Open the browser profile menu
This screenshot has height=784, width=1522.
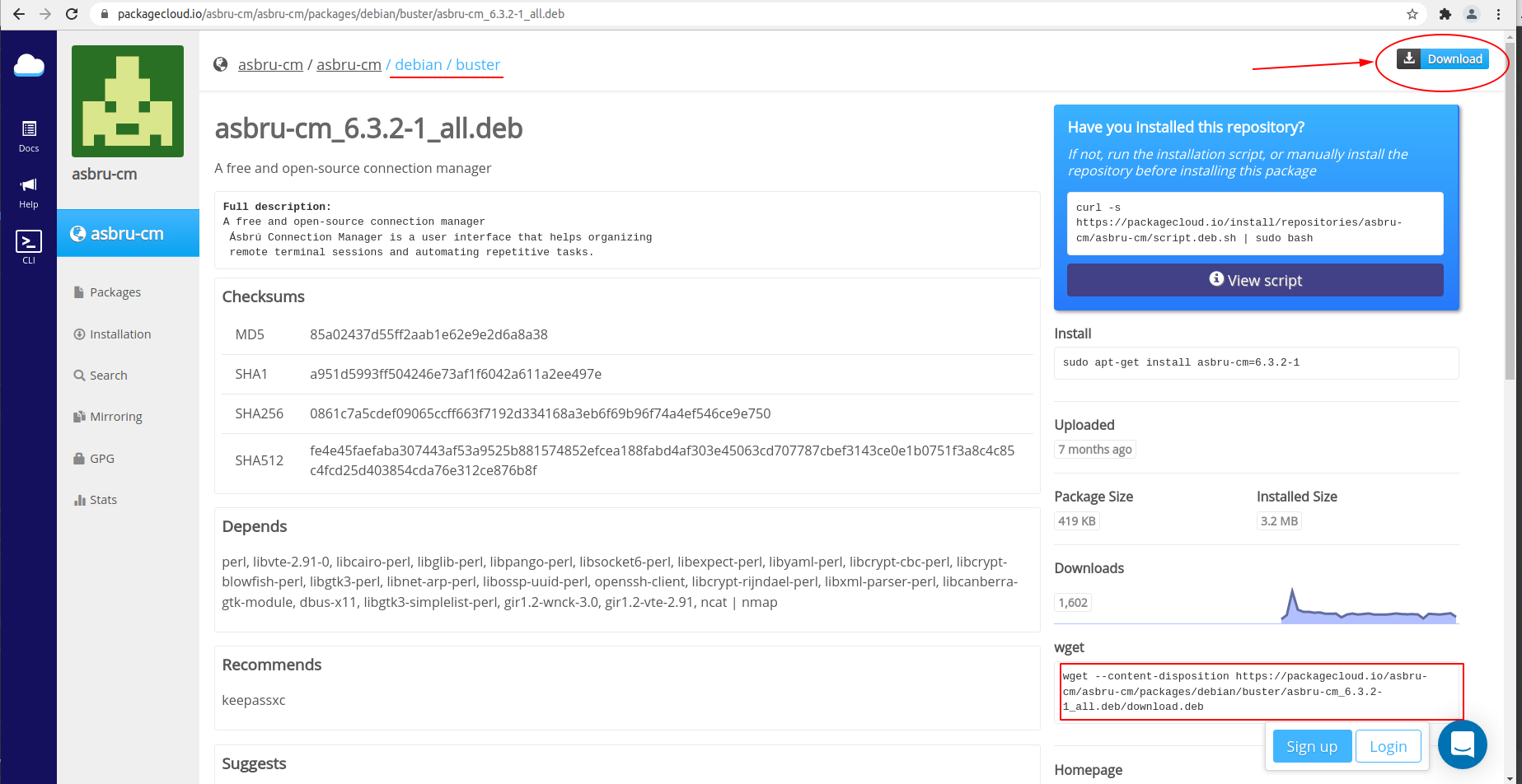click(1472, 14)
